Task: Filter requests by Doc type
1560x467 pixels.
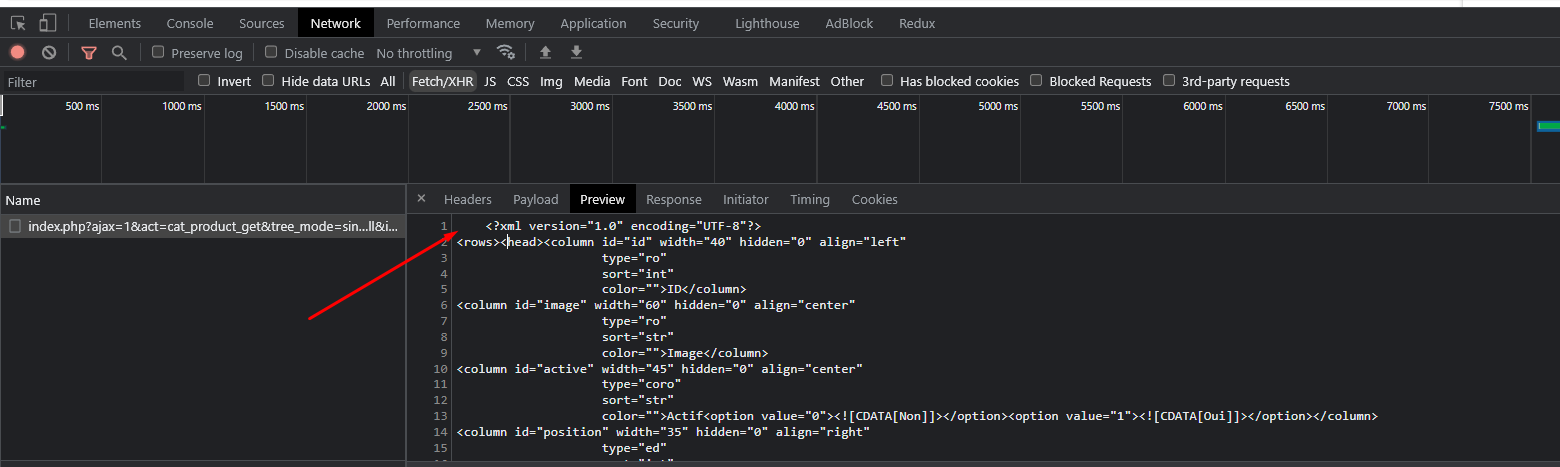Action: point(670,81)
